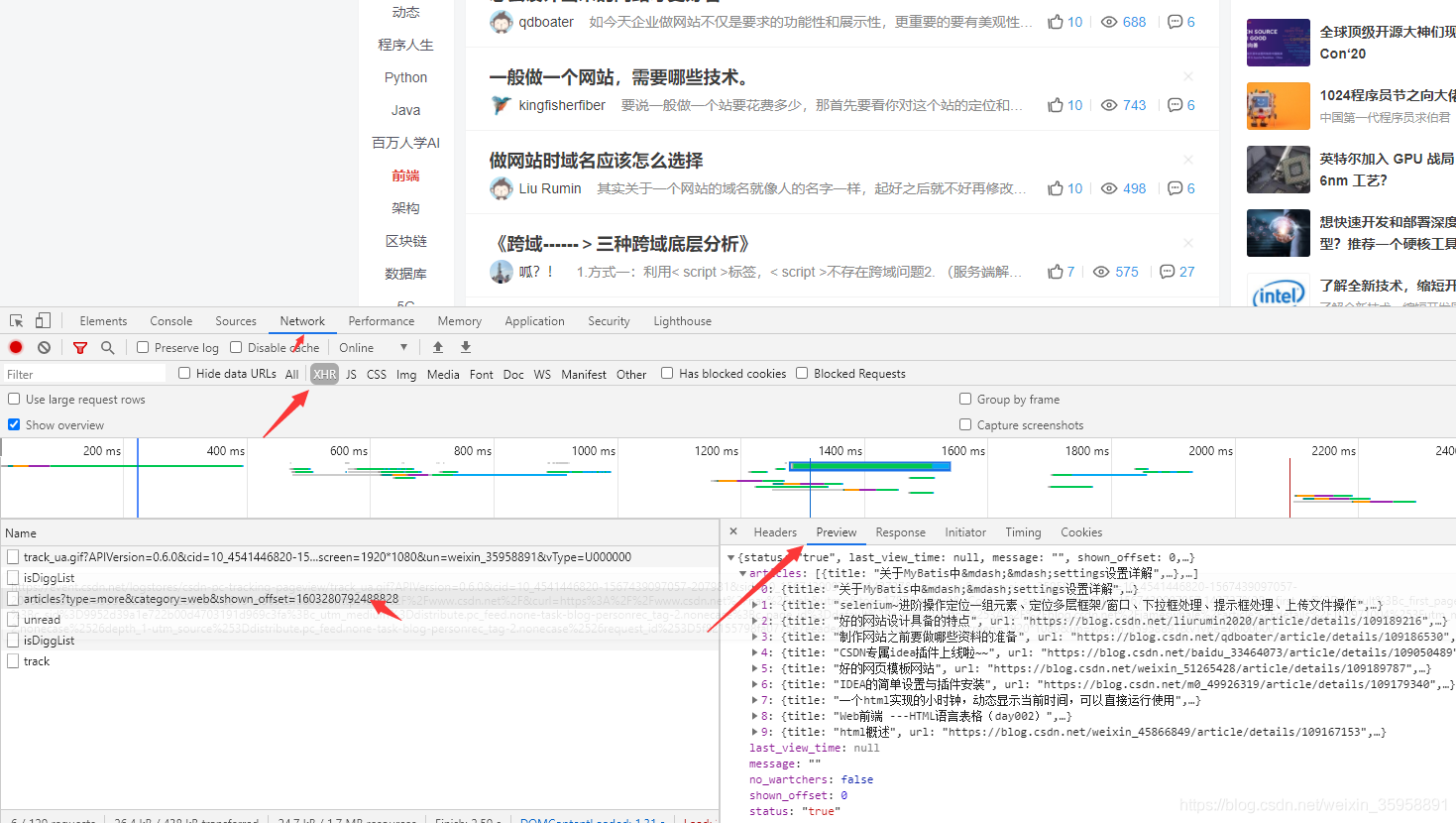Screen dimensions: 1456x823
Task: Filter requests by XHR type
Action: pyautogui.click(x=325, y=374)
